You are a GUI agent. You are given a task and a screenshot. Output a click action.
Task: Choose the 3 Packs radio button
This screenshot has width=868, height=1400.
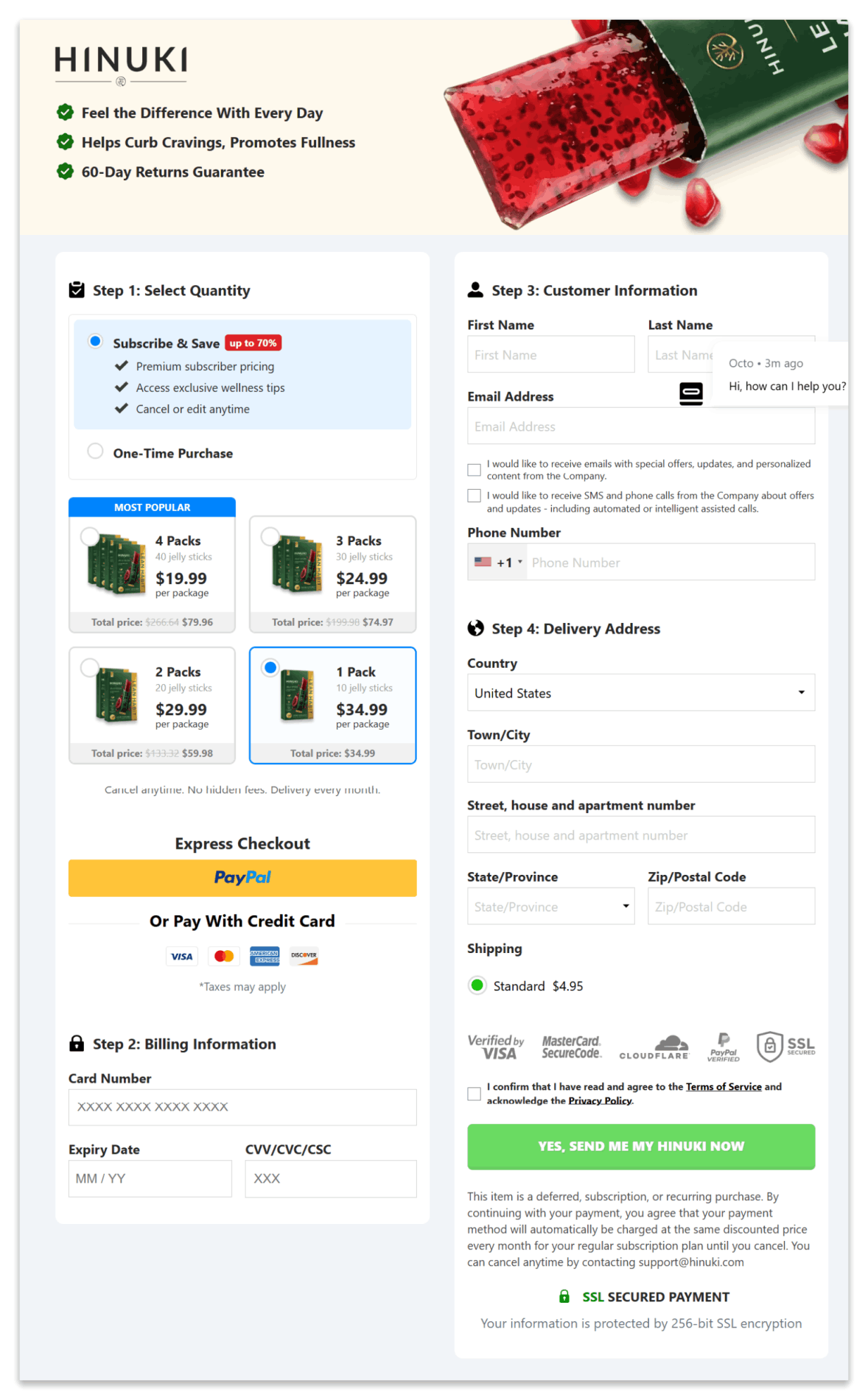(270, 537)
